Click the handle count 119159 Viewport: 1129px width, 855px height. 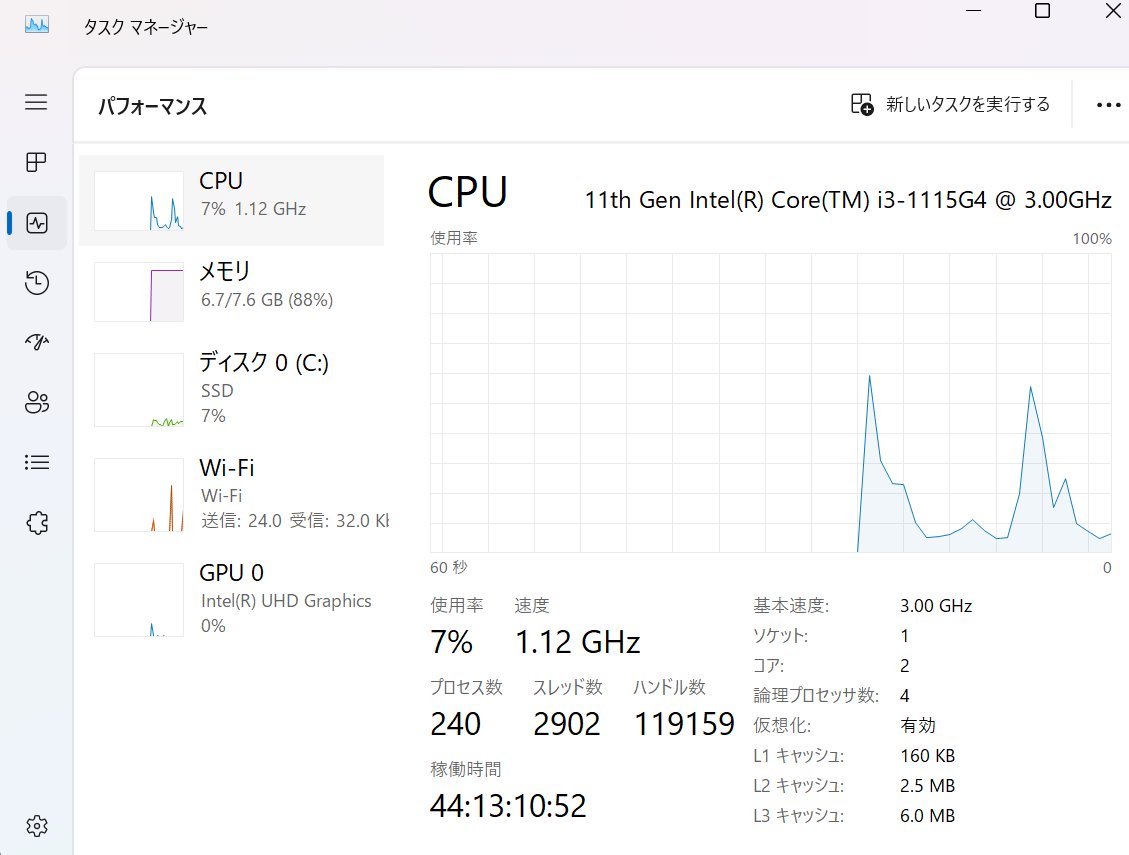pyautogui.click(x=684, y=724)
